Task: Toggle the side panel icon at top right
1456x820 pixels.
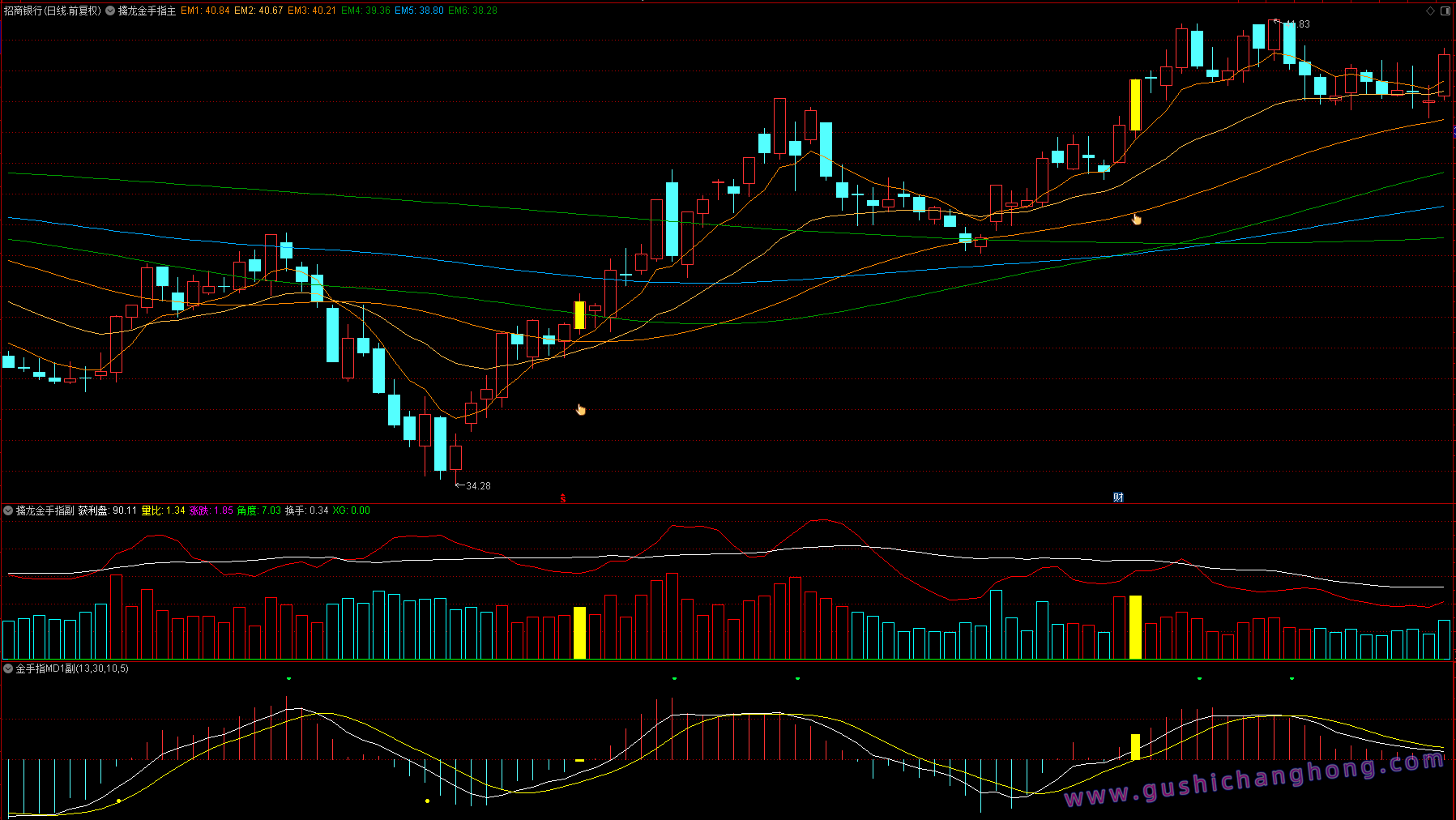Action: tap(1445, 11)
